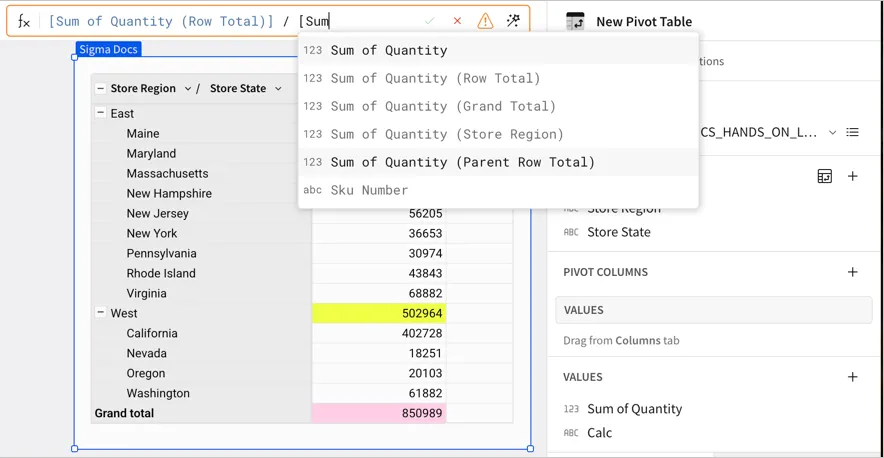Open the list view icon beside data source

852,132
